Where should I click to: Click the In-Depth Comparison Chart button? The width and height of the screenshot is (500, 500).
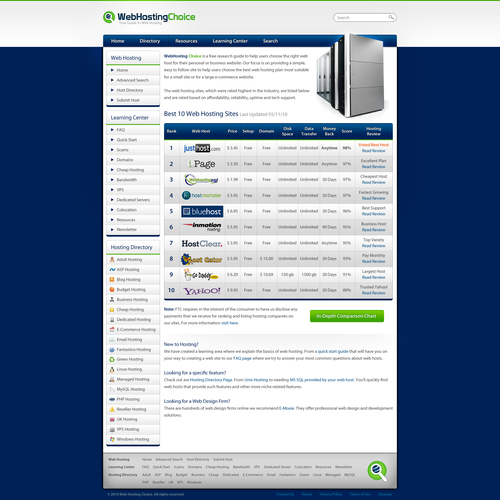(x=347, y=316)
